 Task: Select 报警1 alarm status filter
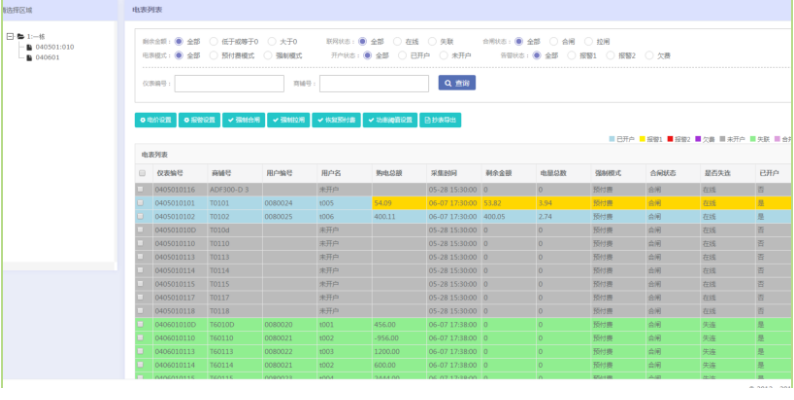(x=572, y=56)
